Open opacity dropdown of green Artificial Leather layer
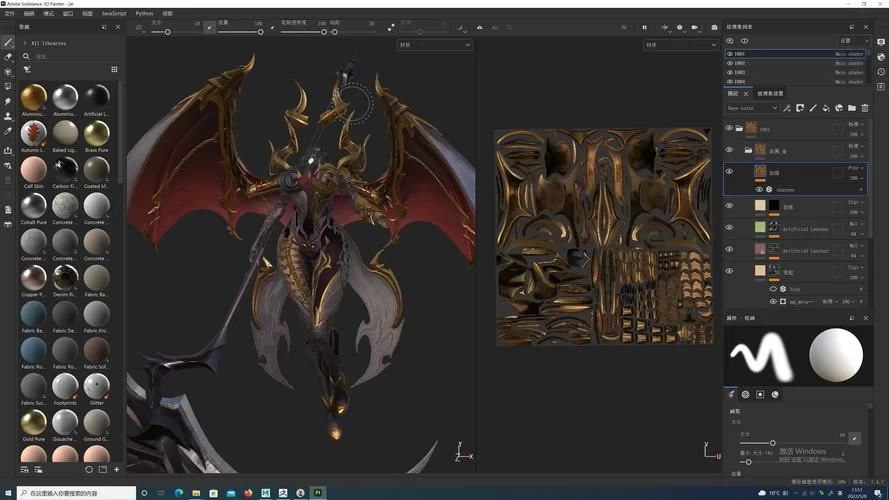 click(856, 234)
